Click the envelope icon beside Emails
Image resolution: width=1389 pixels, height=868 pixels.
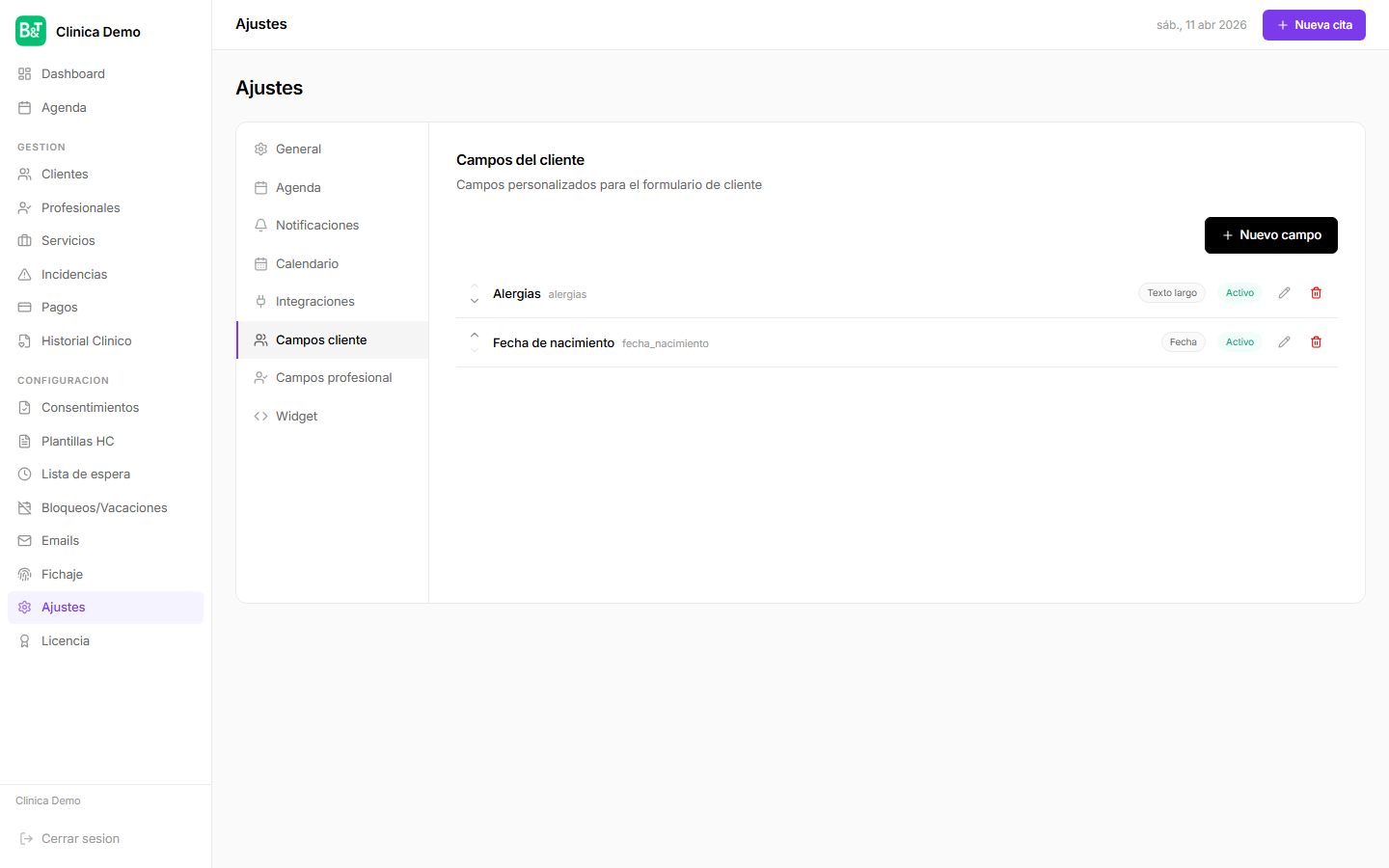[x=25, y=541]
